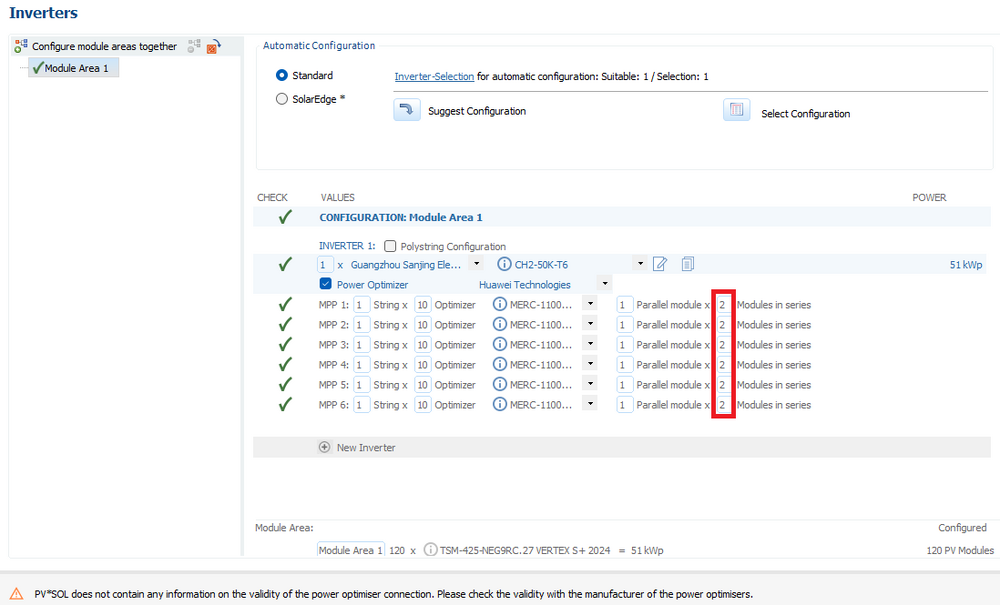Click the Select Configuration label
This screenshot has width=1000, height=605.
click(805, 113)
